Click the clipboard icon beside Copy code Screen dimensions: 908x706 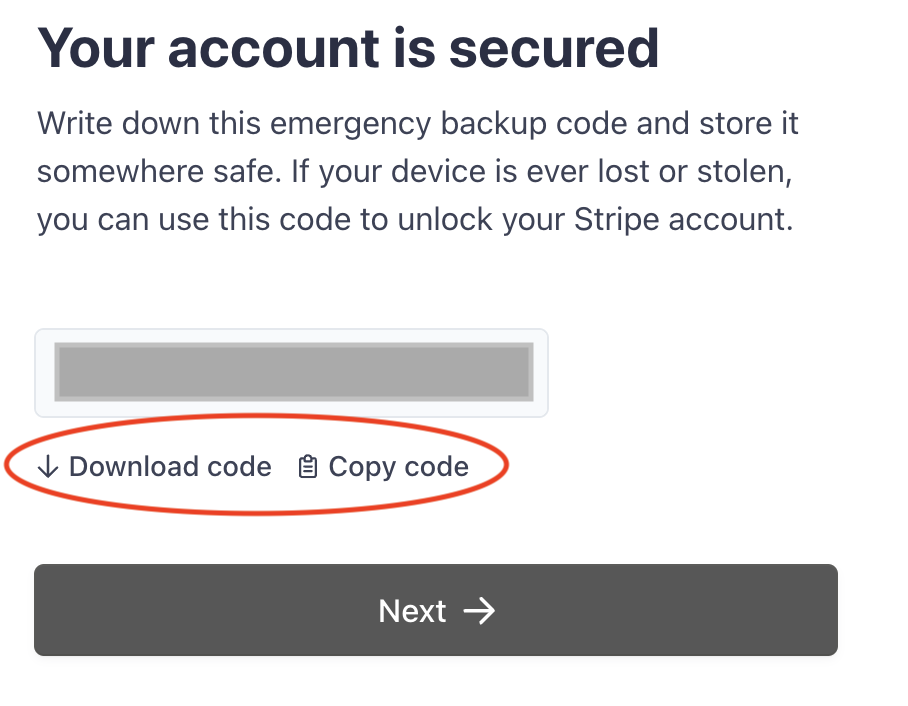point(308,467)
